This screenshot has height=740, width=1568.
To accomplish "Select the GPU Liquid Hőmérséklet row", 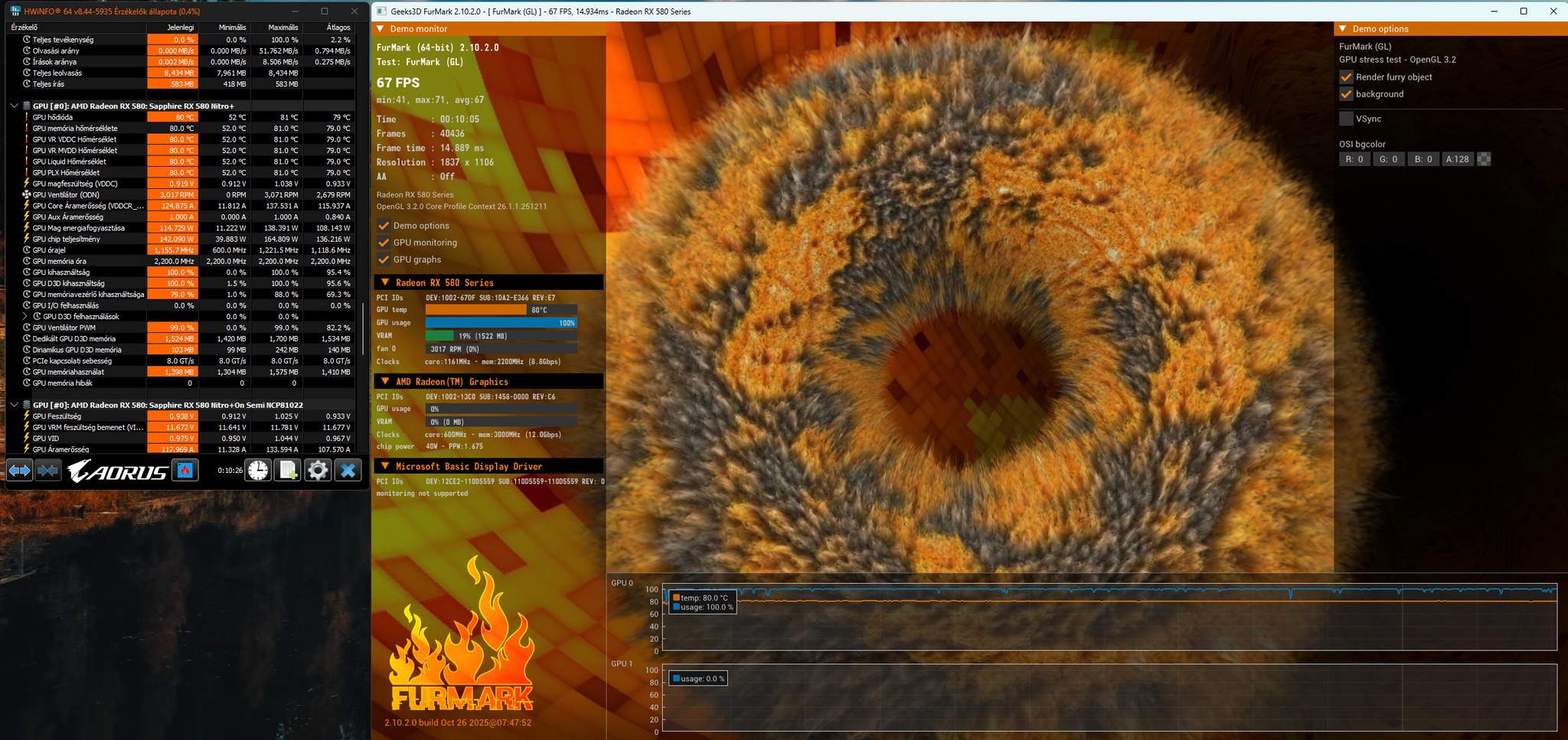I will (x=181, y=161).
